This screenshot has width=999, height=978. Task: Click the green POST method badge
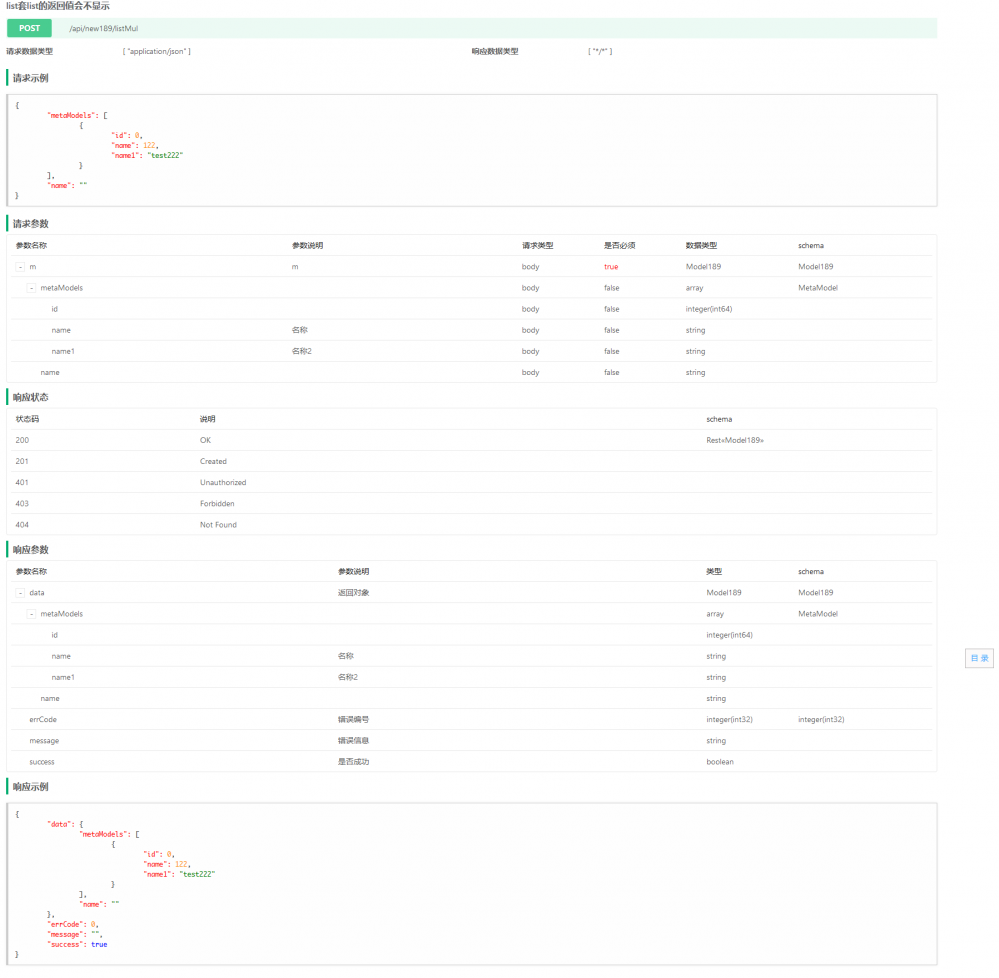(x=28, y=28)
